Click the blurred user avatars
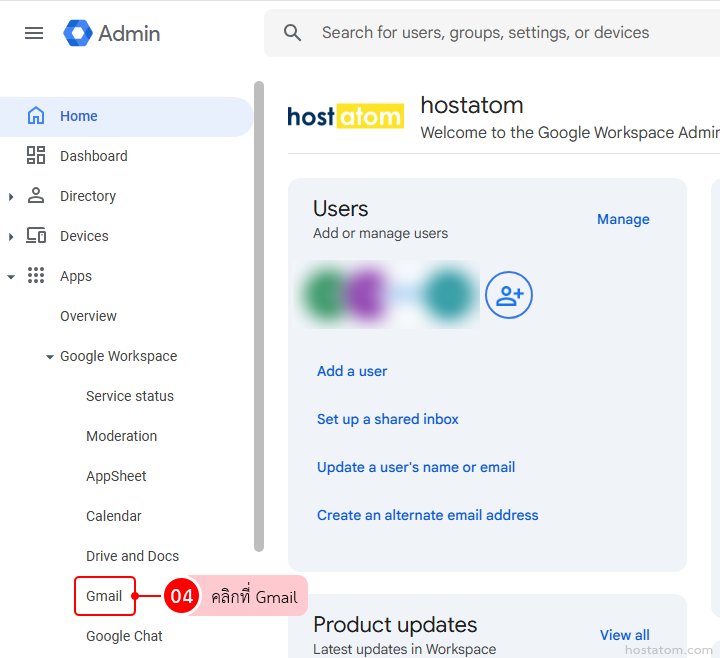Screen dimensions: 720x658 tap(387, 295)
